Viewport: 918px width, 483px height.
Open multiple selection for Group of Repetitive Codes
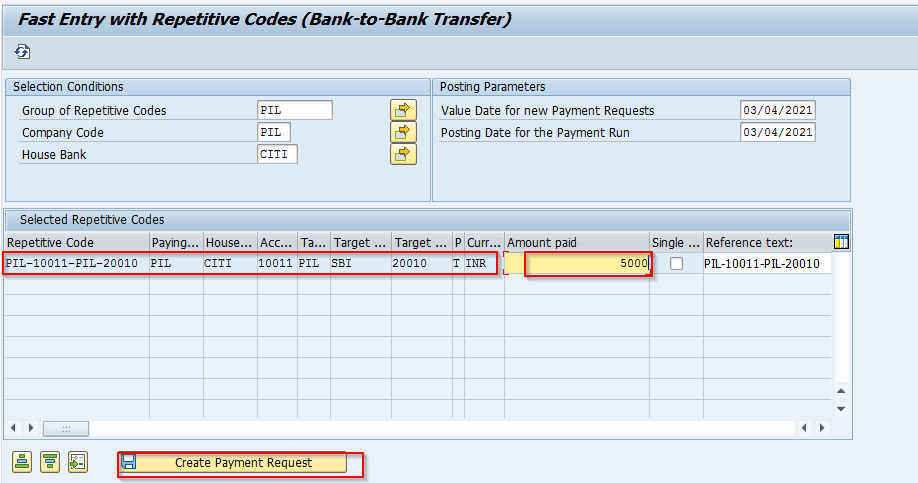(403, 109)
